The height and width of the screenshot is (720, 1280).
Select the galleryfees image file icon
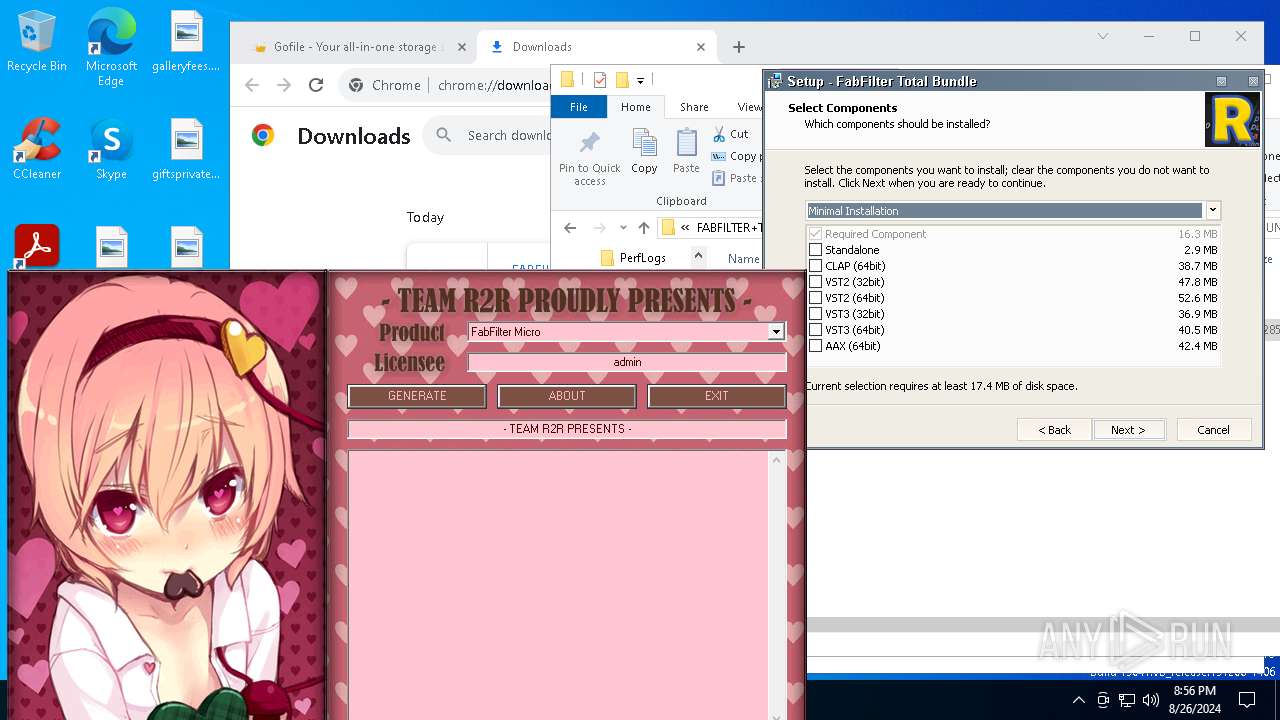click(186, 42)
